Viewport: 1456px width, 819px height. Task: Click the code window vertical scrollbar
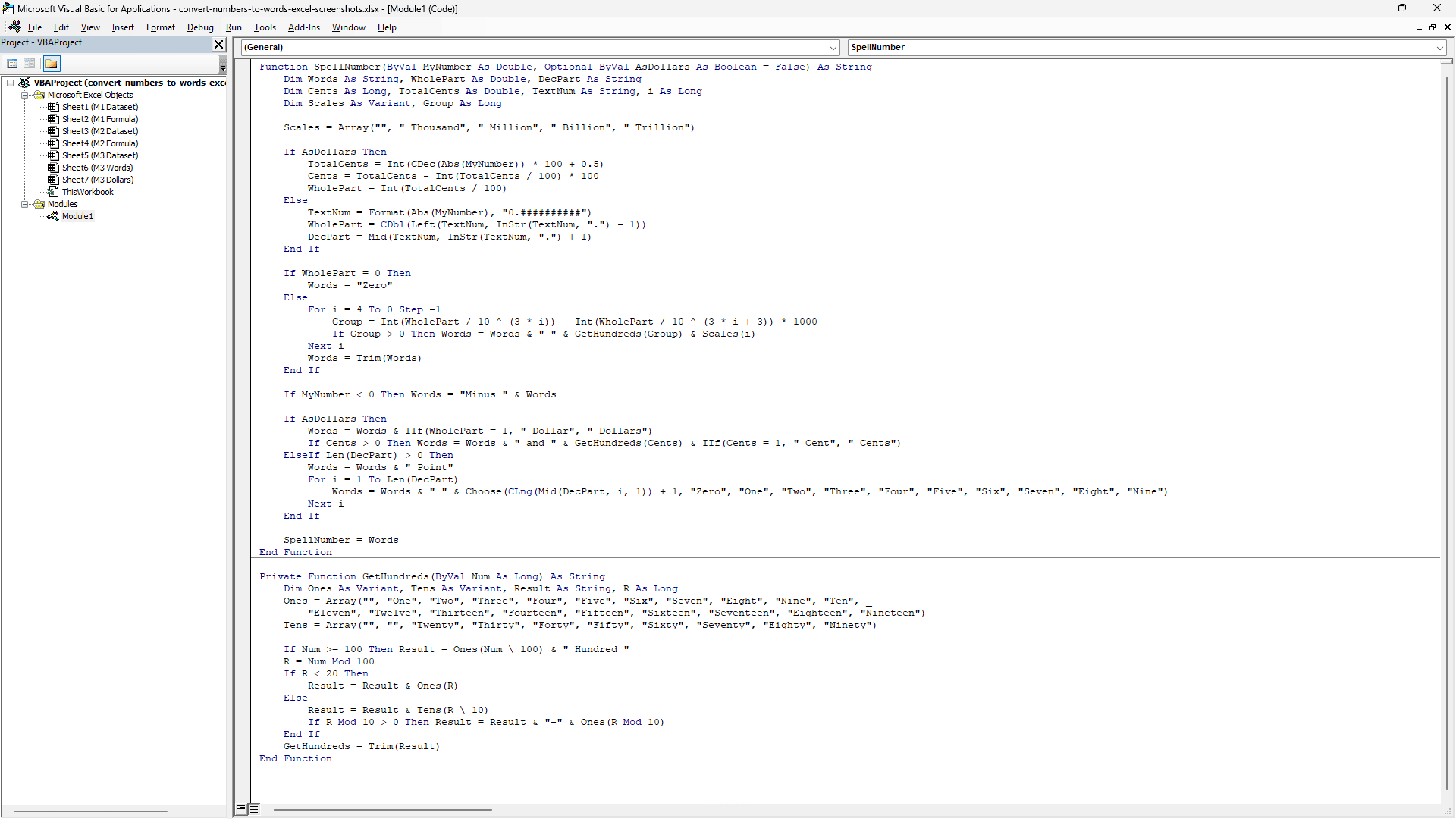[x=1447, y=431]
